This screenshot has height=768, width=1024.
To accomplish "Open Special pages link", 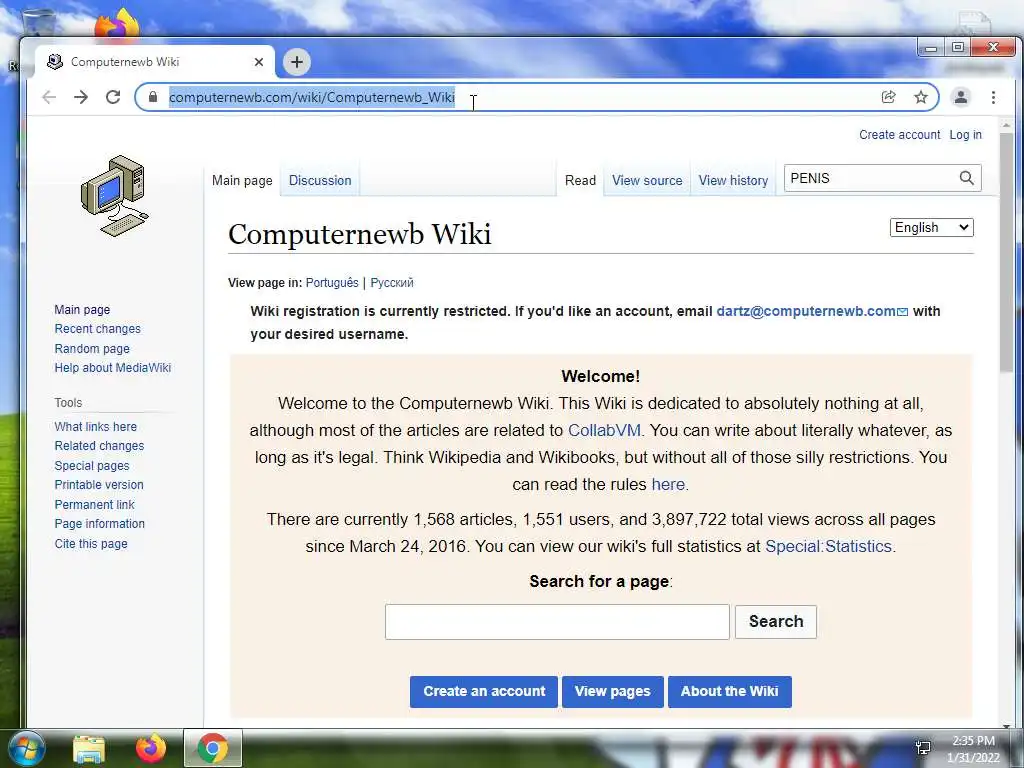I will 92,466.
